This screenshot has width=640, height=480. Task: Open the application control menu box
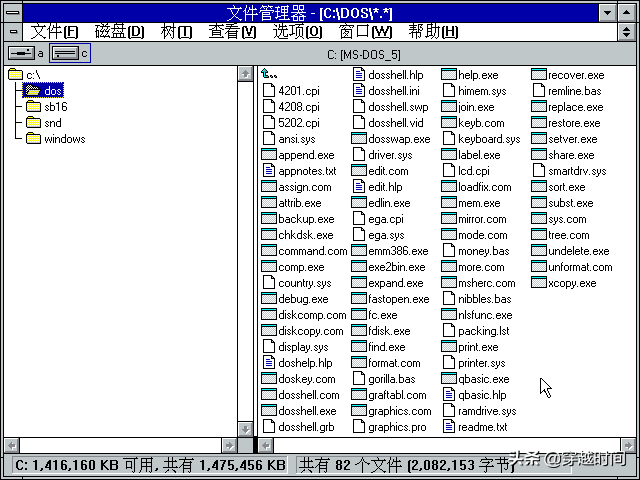(13, 12)
